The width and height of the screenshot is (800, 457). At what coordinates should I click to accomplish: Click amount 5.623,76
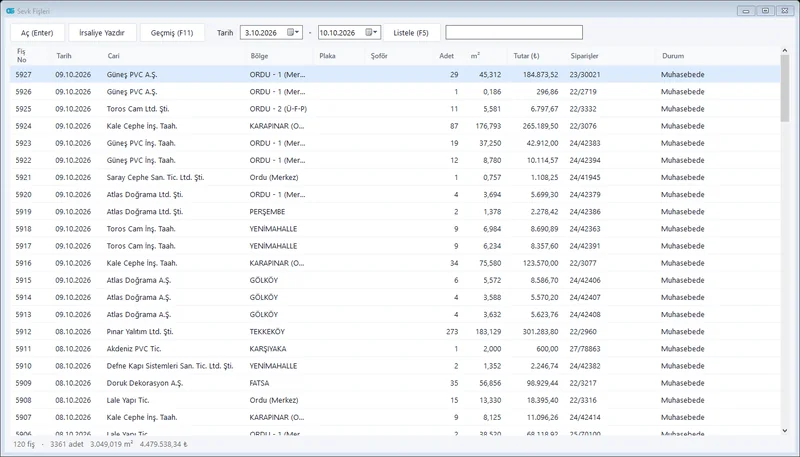pos(544,315)
